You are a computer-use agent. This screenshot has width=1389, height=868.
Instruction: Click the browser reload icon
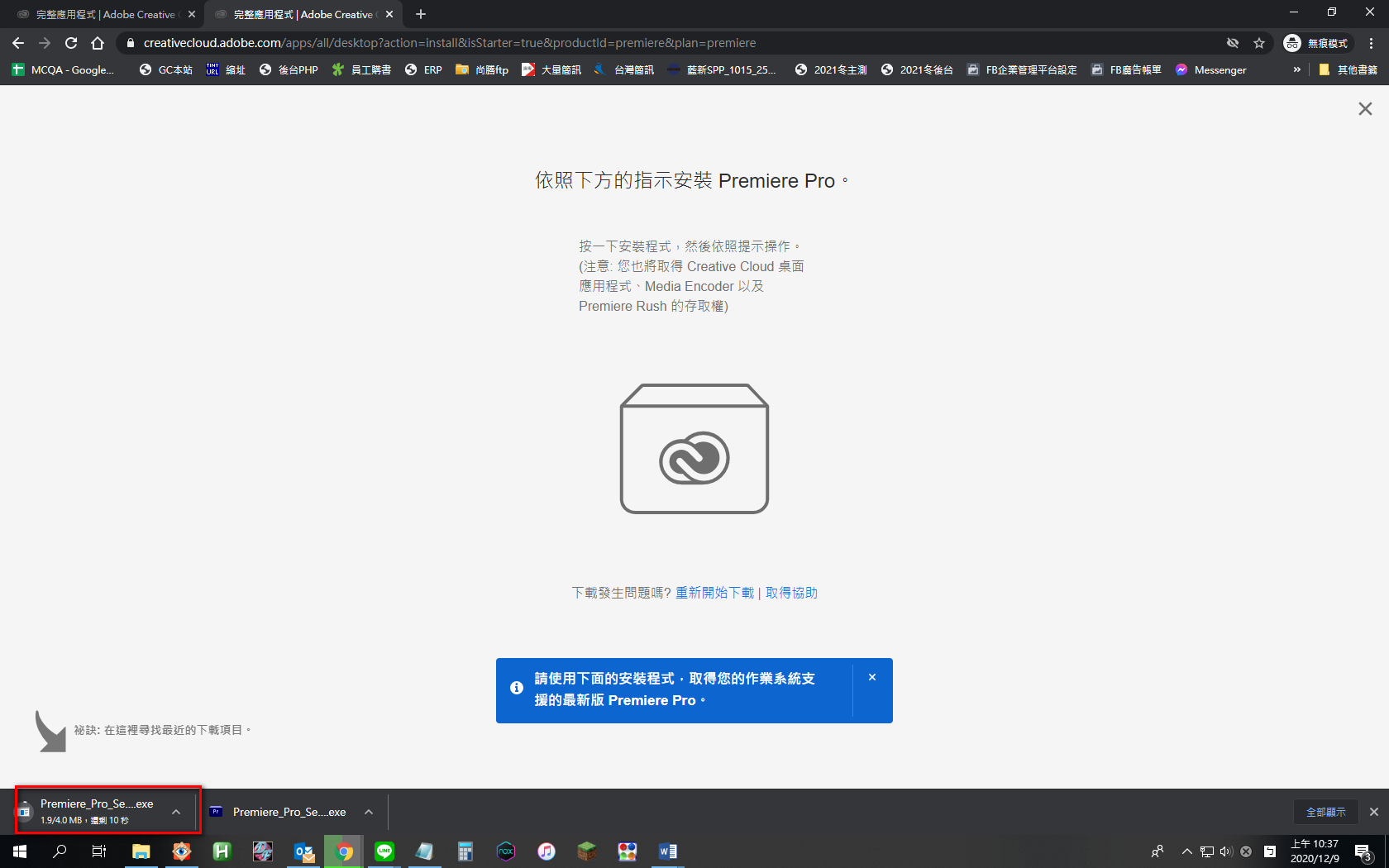click(x=71, y=43)
